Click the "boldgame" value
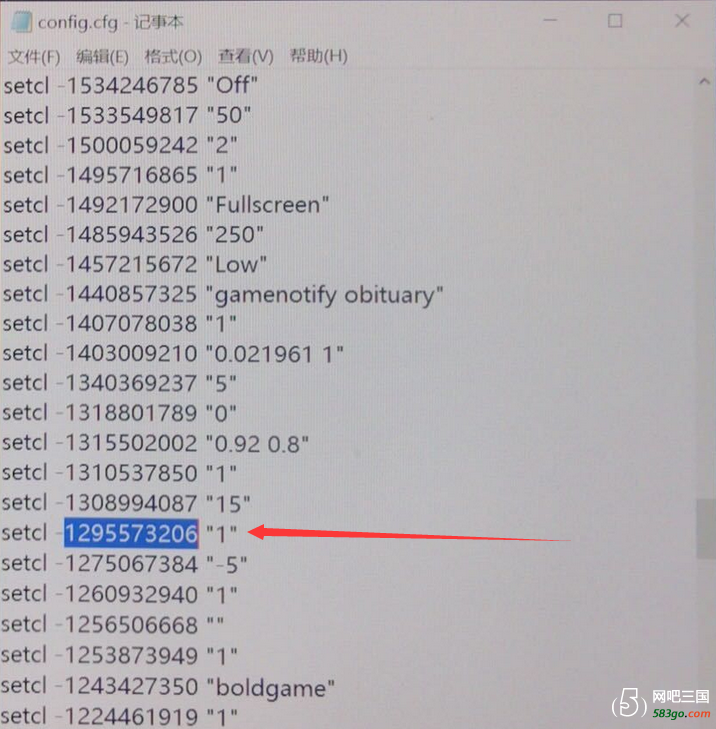This screenshot has width=716, height=729. point(270,688)
